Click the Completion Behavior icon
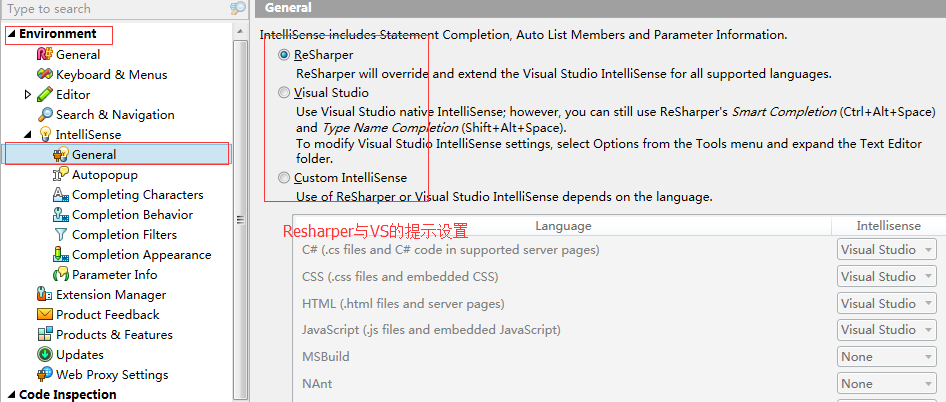 pos(61,214)
